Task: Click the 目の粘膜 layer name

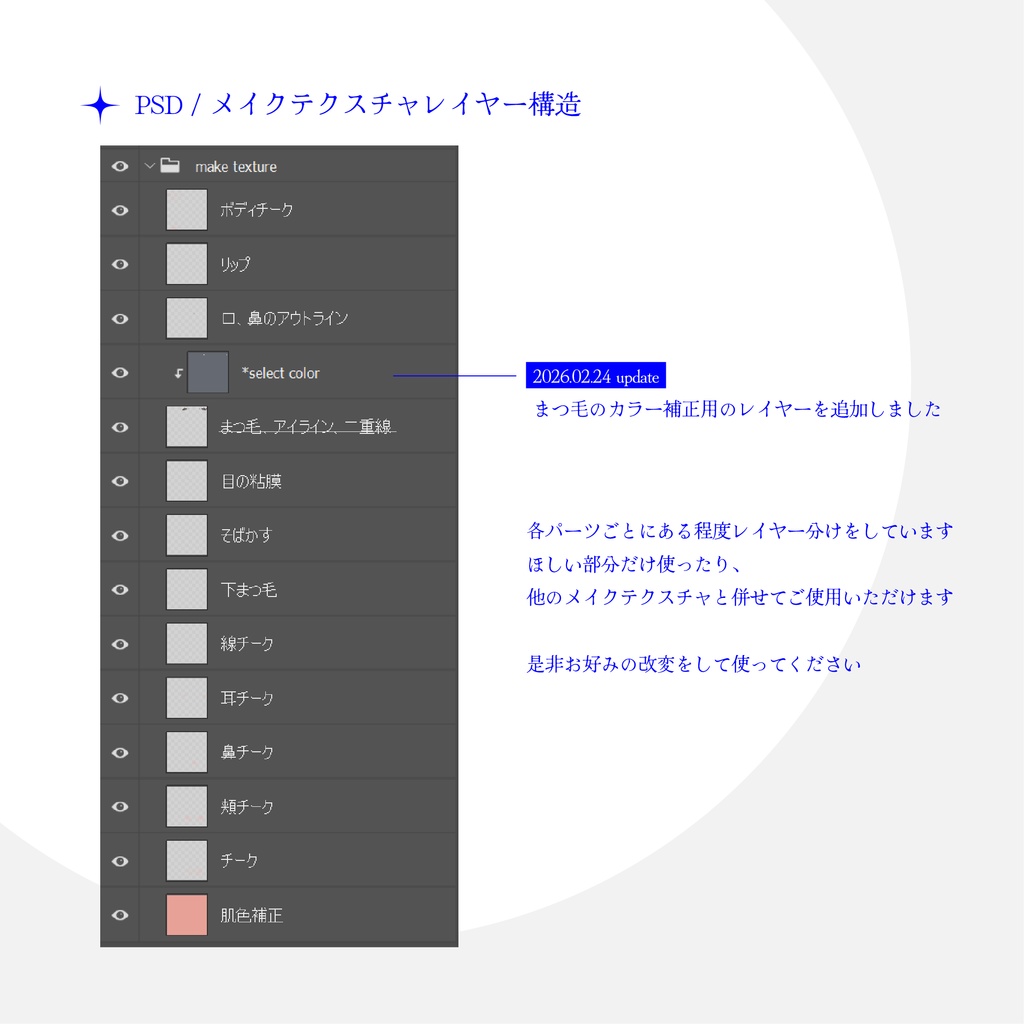Action: [251, 481]
